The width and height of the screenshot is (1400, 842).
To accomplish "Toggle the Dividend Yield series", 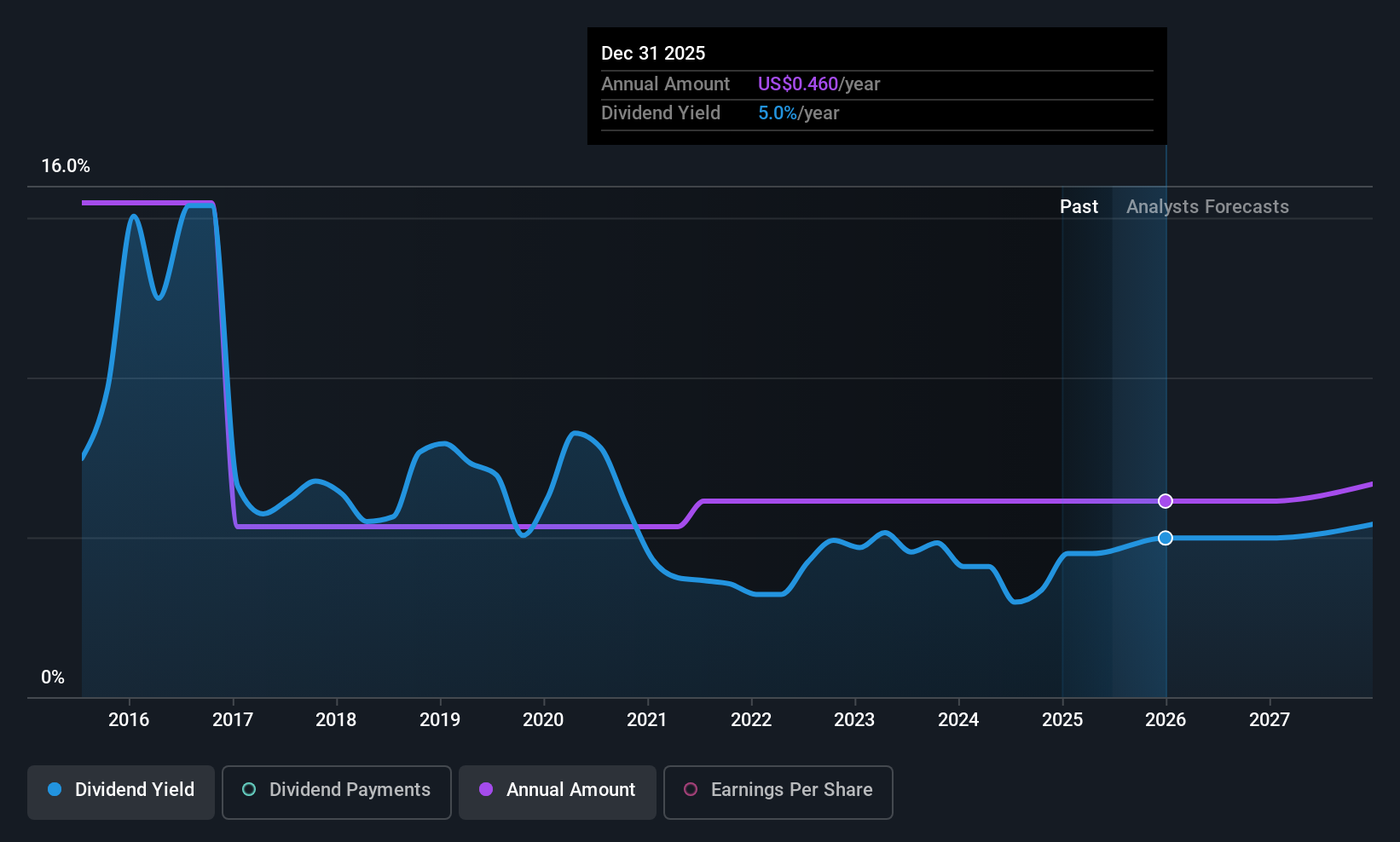I will [x=121, y=793].
